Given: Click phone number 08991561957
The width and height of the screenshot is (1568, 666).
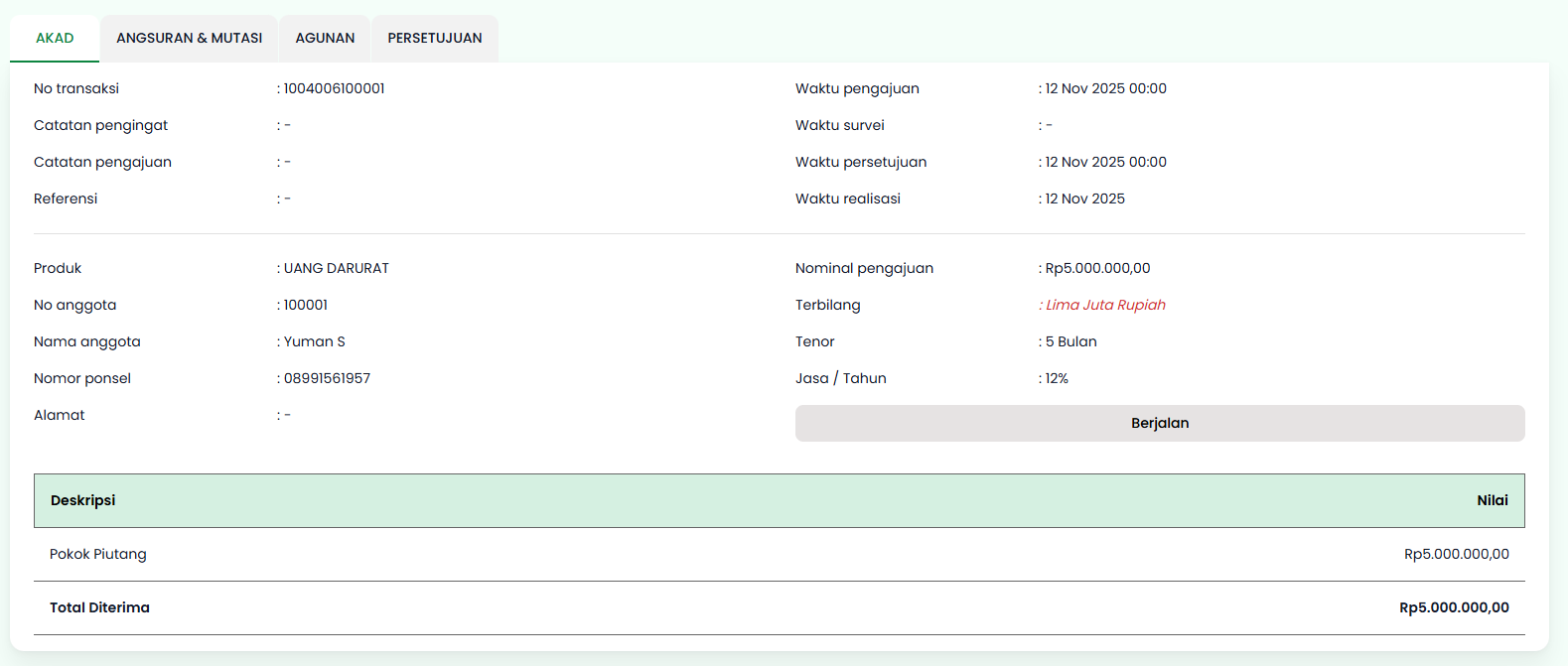Looking at the screenshot, I should pos(327,378).
